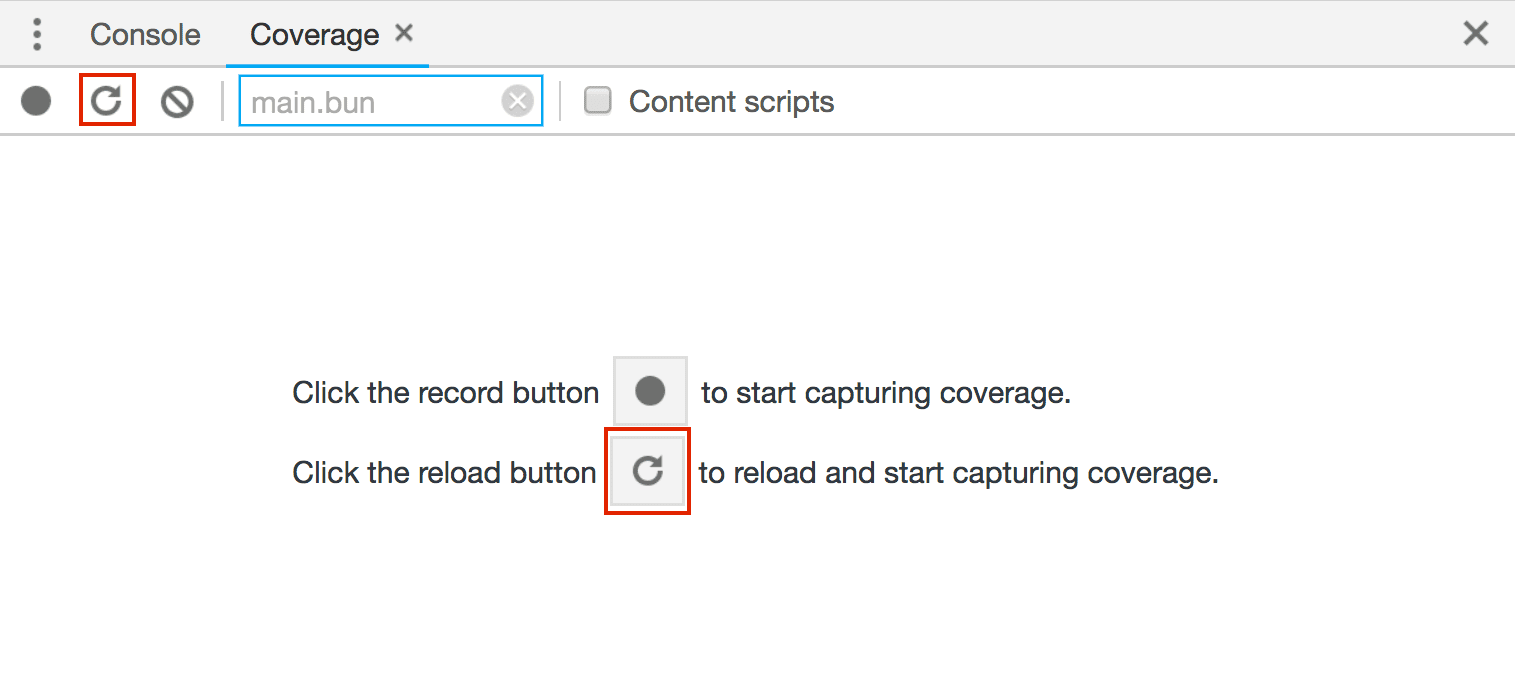Close the DevTools drawer panel
1515x687 pixels.
1476,33
